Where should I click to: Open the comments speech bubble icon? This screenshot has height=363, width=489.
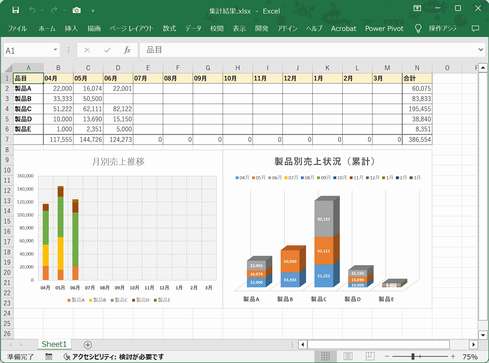tap(475, 29)
